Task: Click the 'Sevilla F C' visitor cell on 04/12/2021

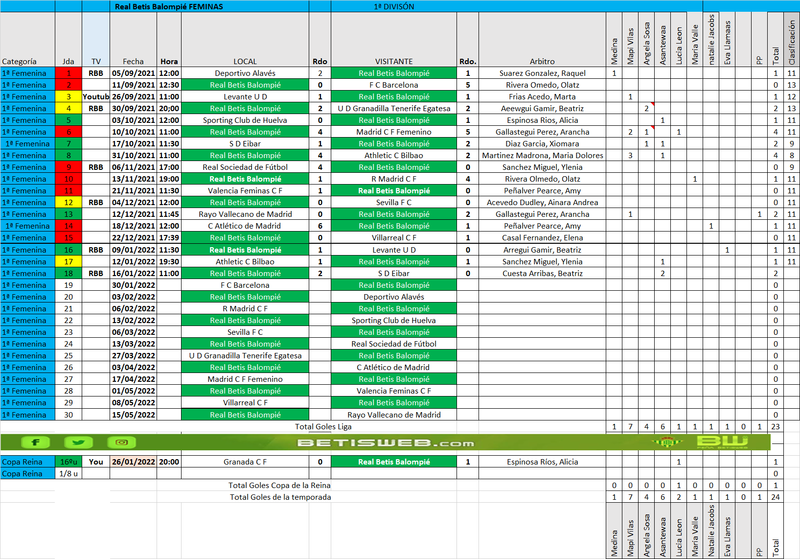Action: coord(394,202)
